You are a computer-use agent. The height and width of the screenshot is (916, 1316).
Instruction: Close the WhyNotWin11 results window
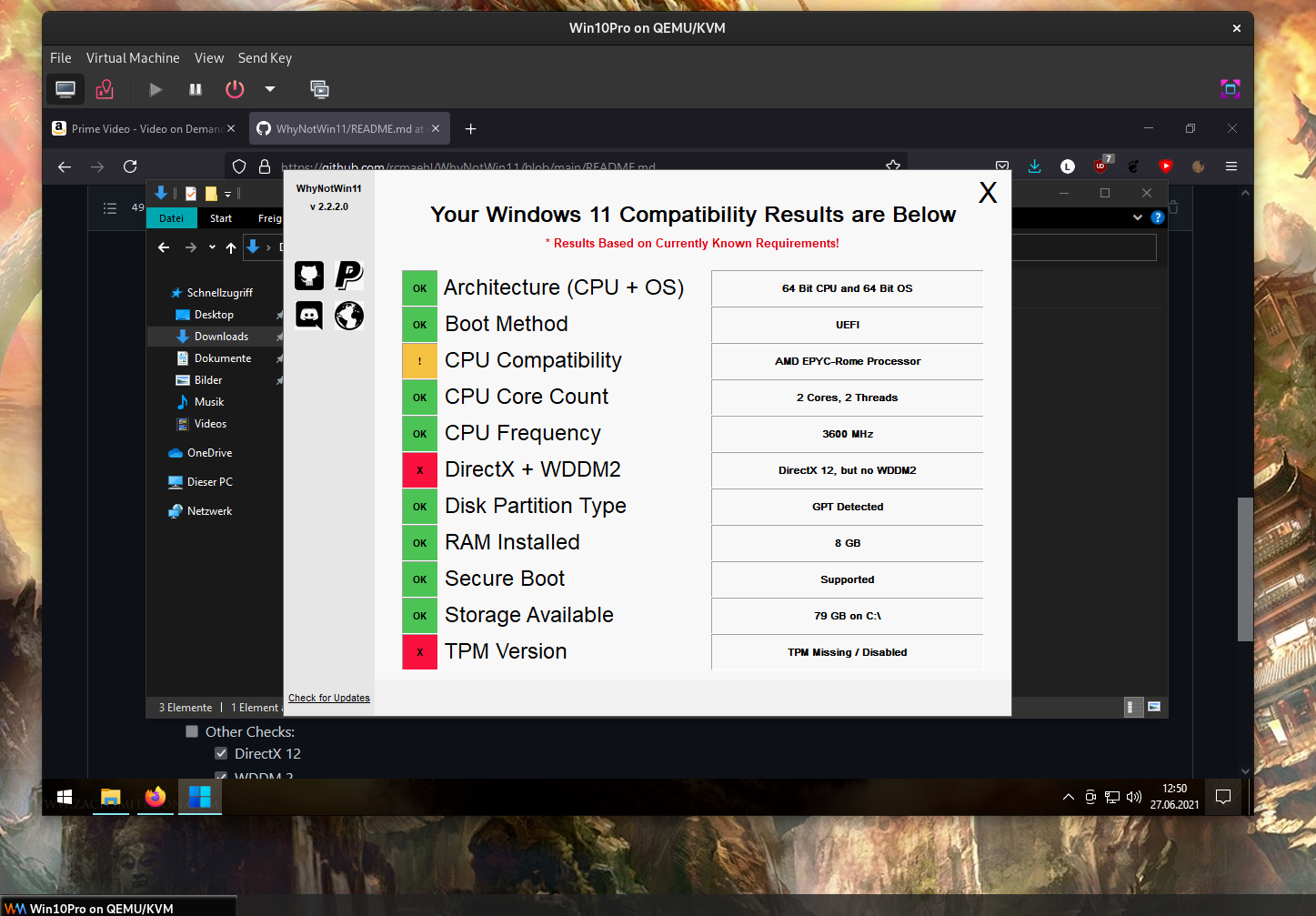988,193
